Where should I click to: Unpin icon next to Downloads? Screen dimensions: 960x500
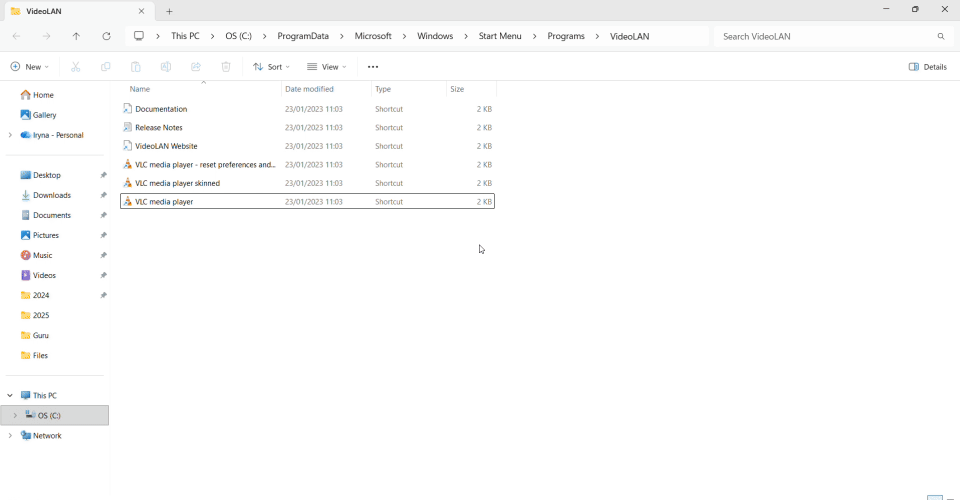tap(103, 195)
